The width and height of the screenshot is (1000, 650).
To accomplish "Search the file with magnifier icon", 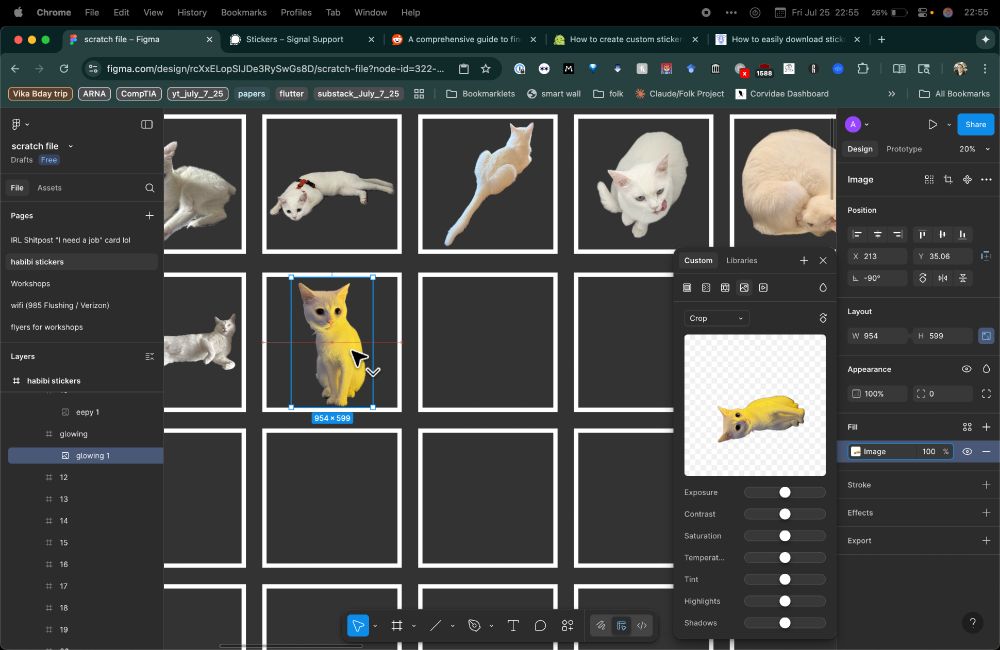I will (x=149, y=188).
